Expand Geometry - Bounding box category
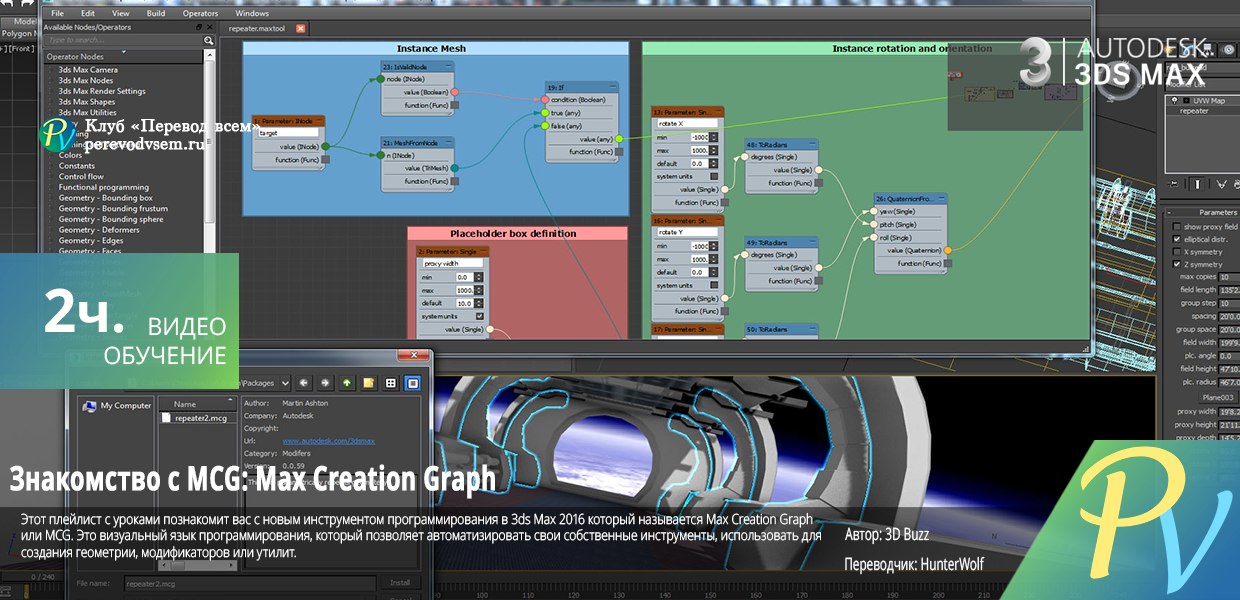The height and width of the screenshot is (600, 1240). (x=106, y=198)
